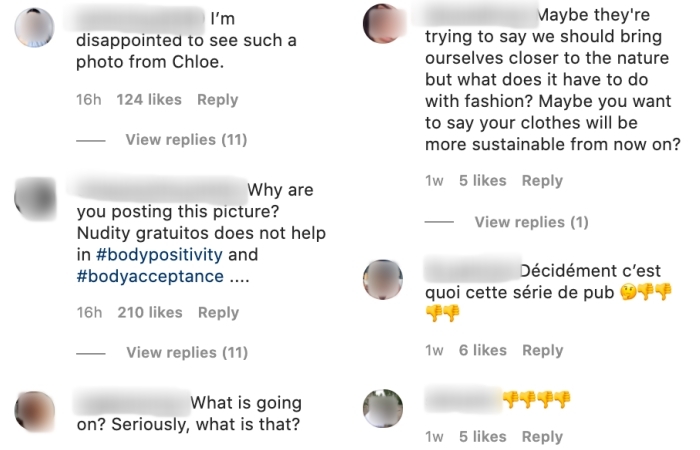Viewport: 700px width, 450px height.
Task: Reply to the sustainable clothes comment
Action: [542, 181]
